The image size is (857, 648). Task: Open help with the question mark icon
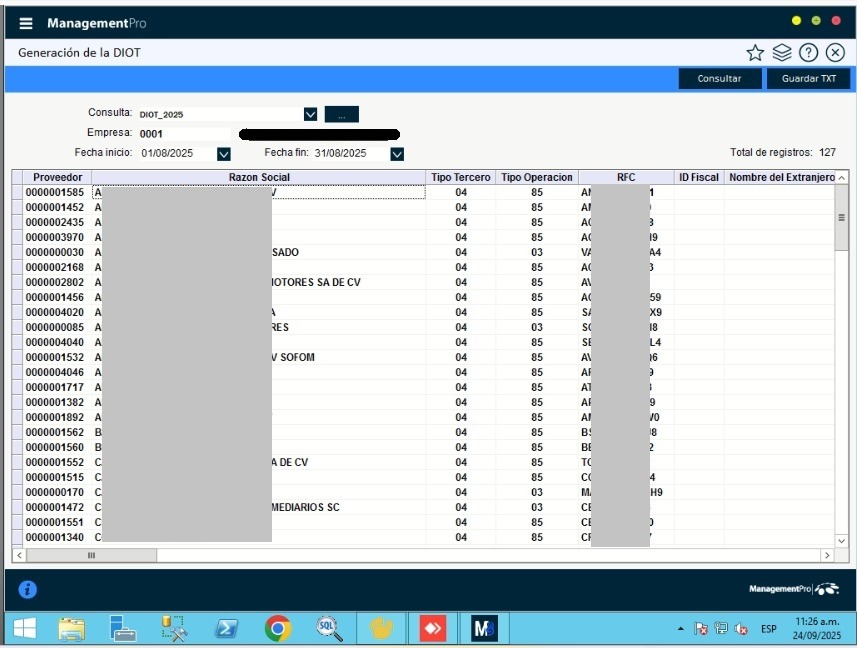(x=809, y=53)
